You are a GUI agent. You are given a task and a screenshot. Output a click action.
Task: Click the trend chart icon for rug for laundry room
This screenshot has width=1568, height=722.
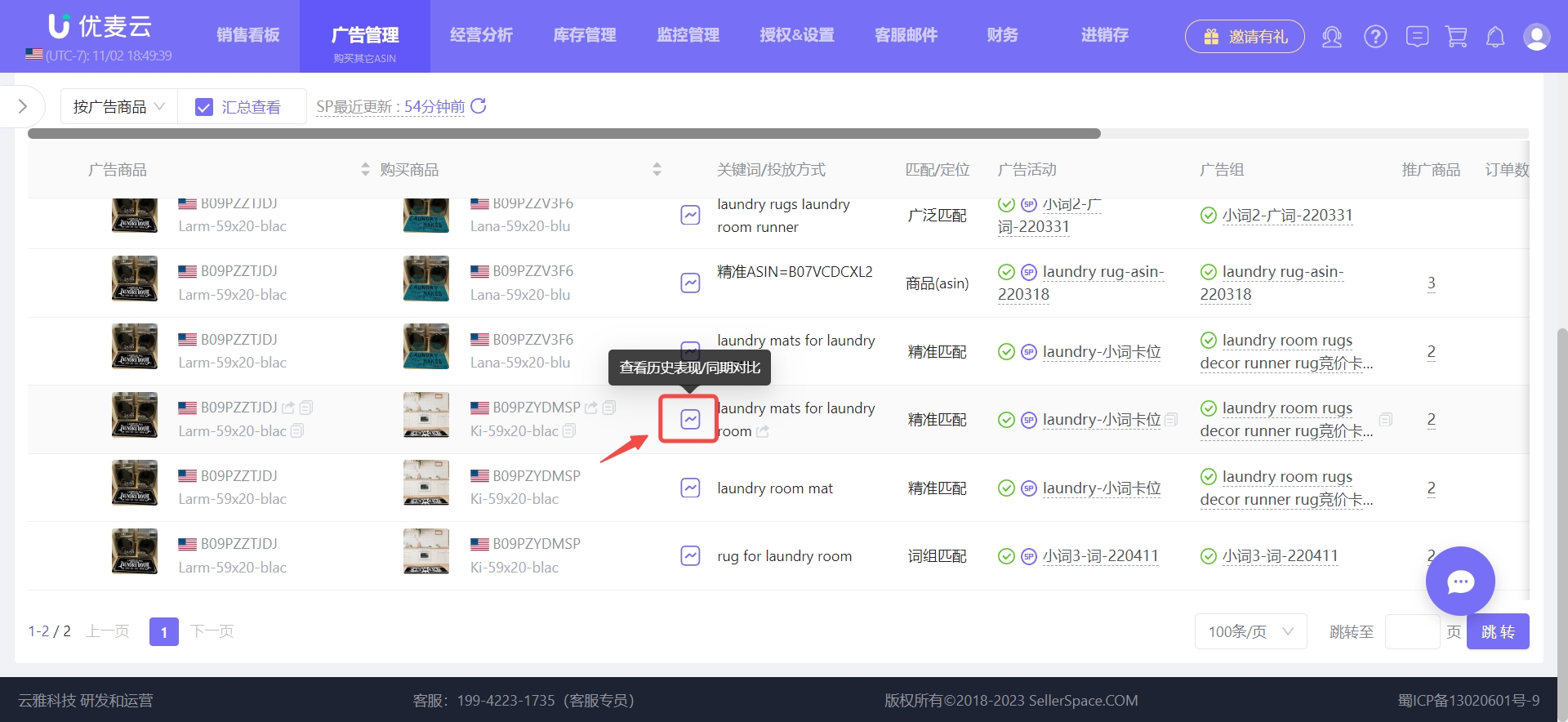pos(690,556)
